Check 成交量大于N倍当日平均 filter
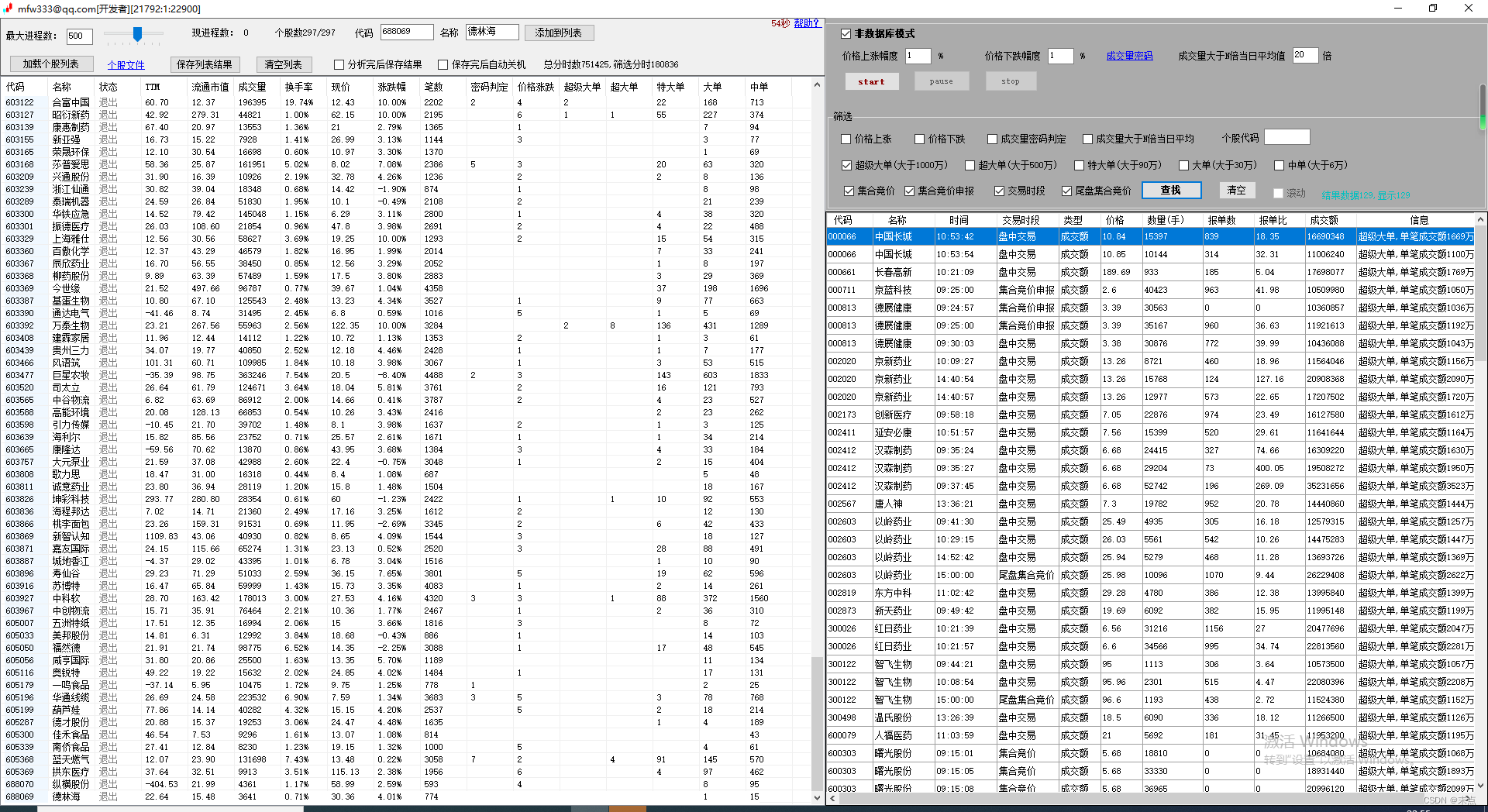Image resolution: width=1488 pixels, height=812 pixels. click(x=1087, y=139)
